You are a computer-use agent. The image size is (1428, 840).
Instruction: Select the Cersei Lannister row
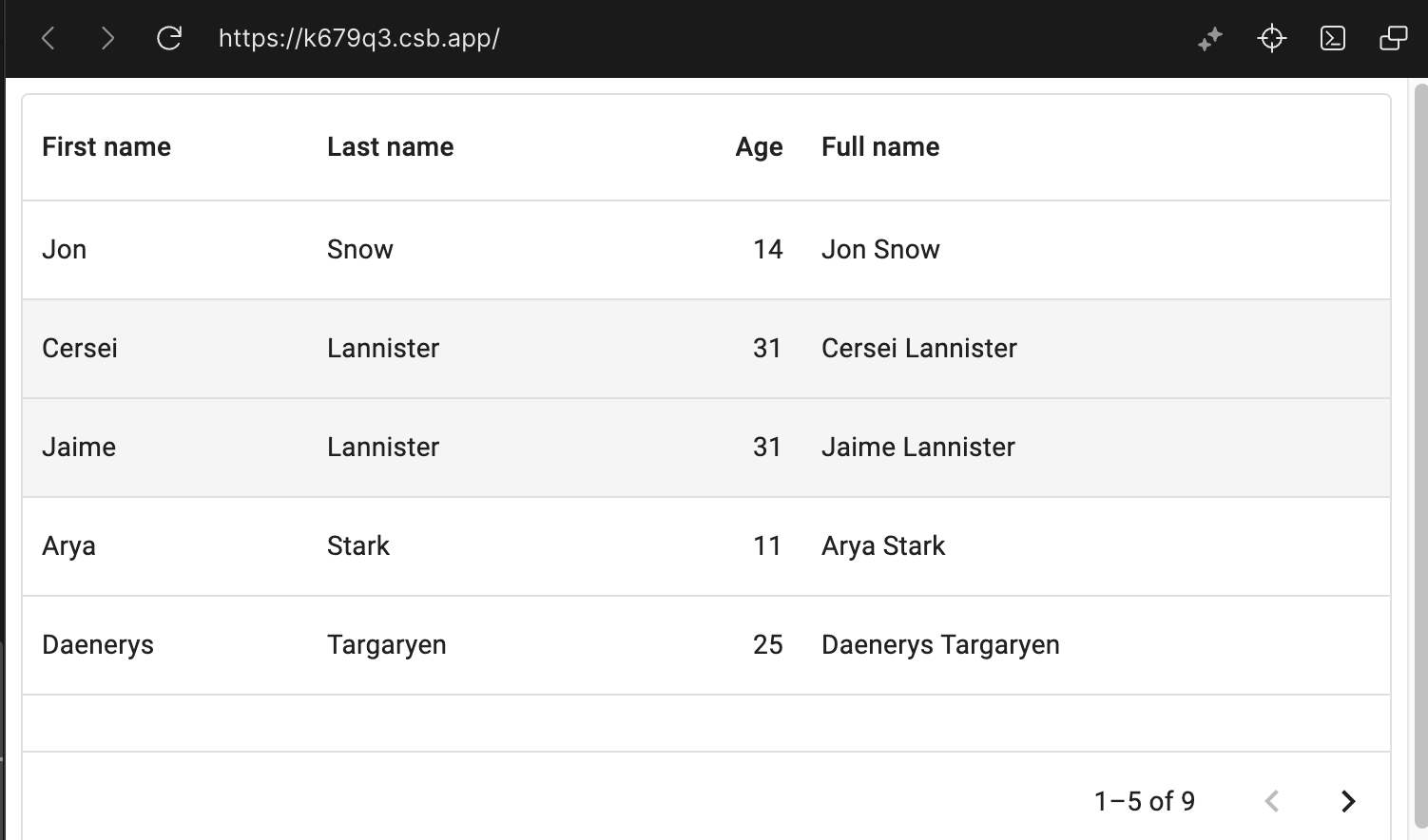pyautogui.click(x=706, y=349)
